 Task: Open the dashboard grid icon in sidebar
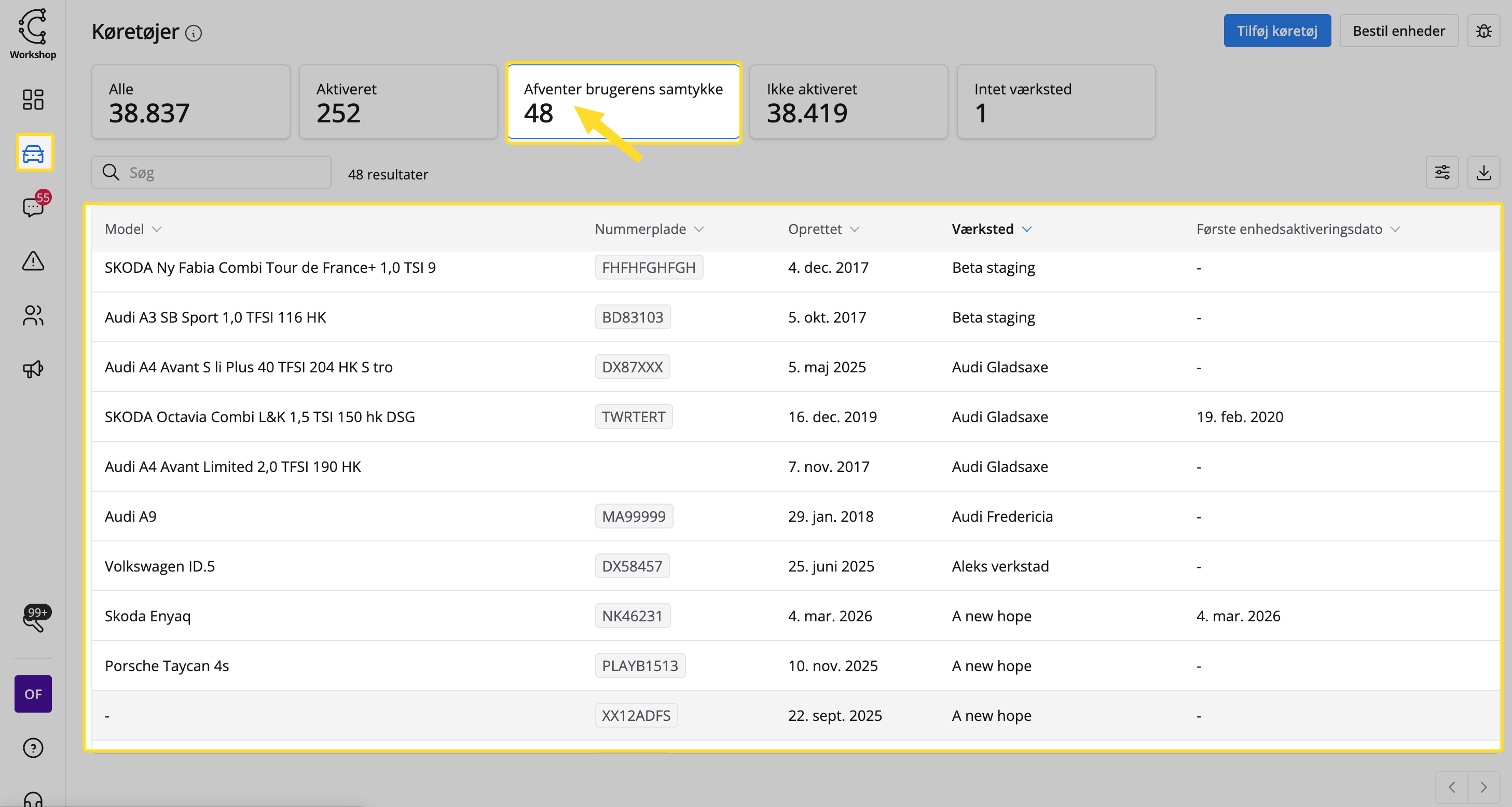[33, 99]
